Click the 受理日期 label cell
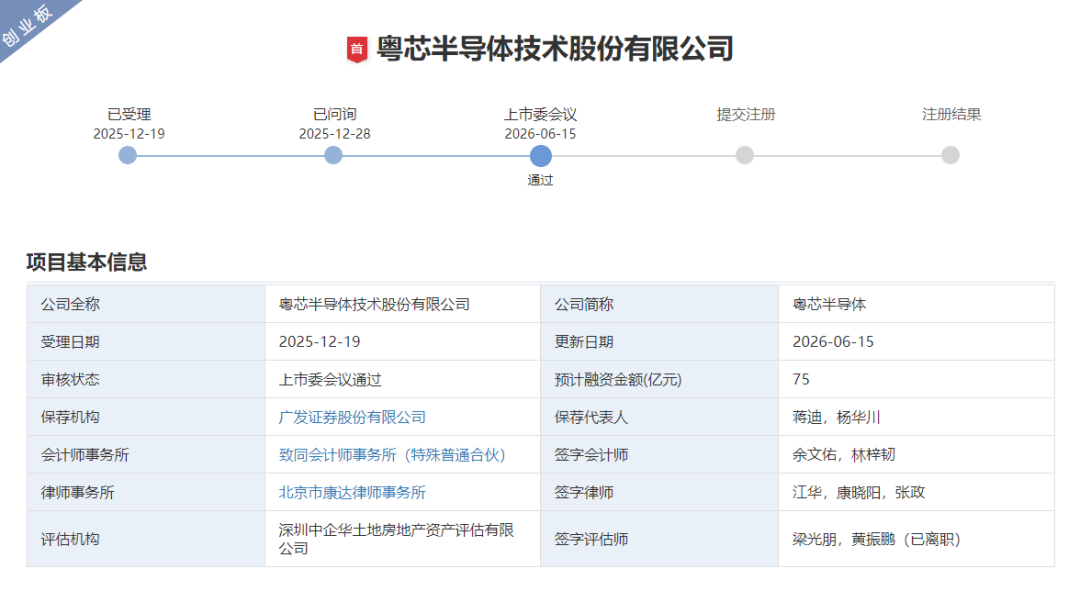 tap(146, 342)
